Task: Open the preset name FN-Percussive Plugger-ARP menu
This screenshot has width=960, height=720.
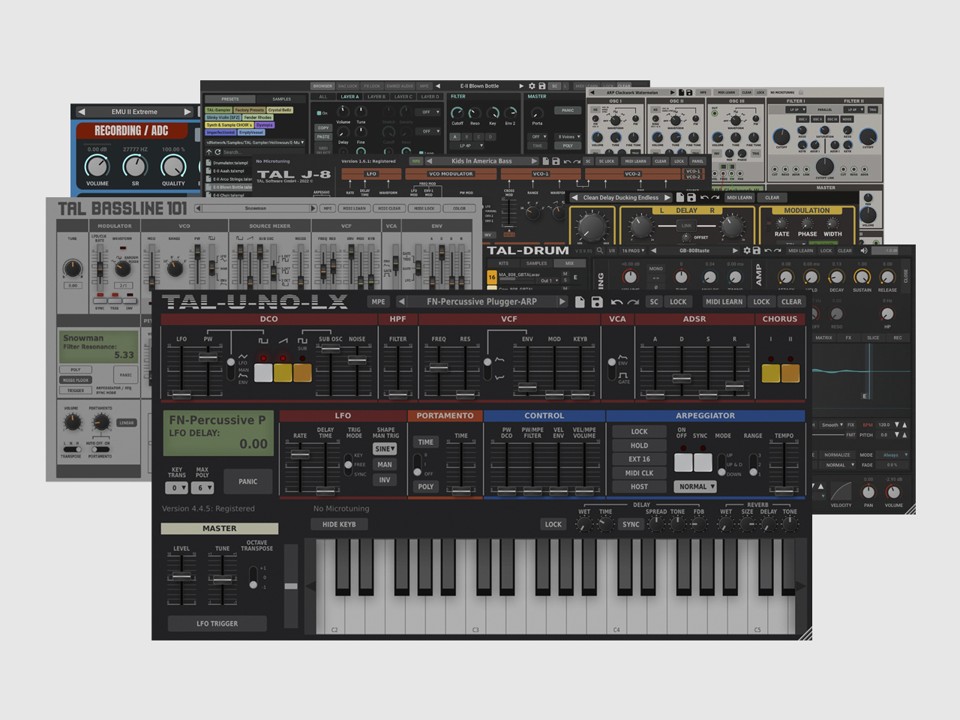Action: click(481, 301)
